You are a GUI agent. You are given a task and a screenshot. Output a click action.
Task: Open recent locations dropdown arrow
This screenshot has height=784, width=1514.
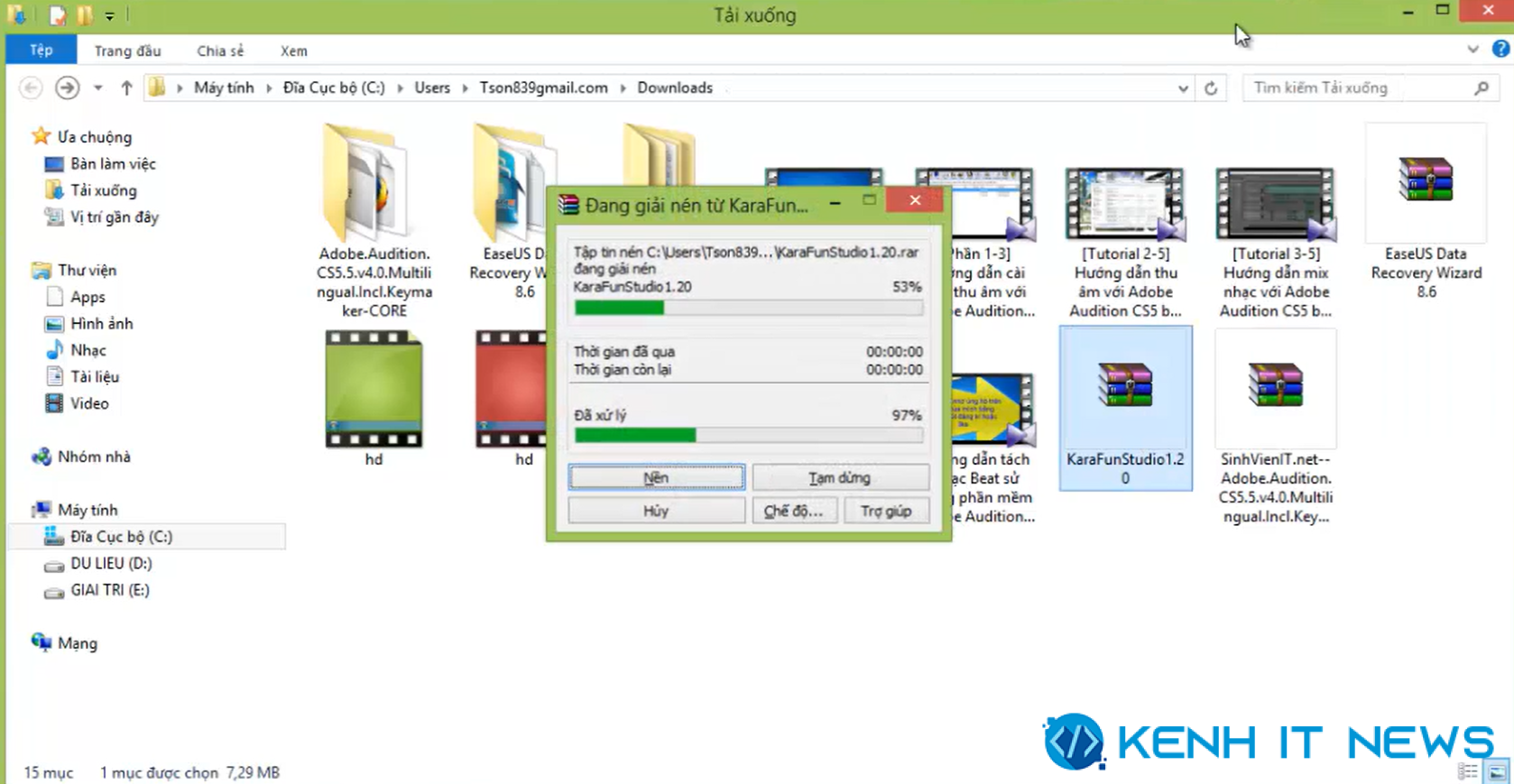[x=98, y=88]
